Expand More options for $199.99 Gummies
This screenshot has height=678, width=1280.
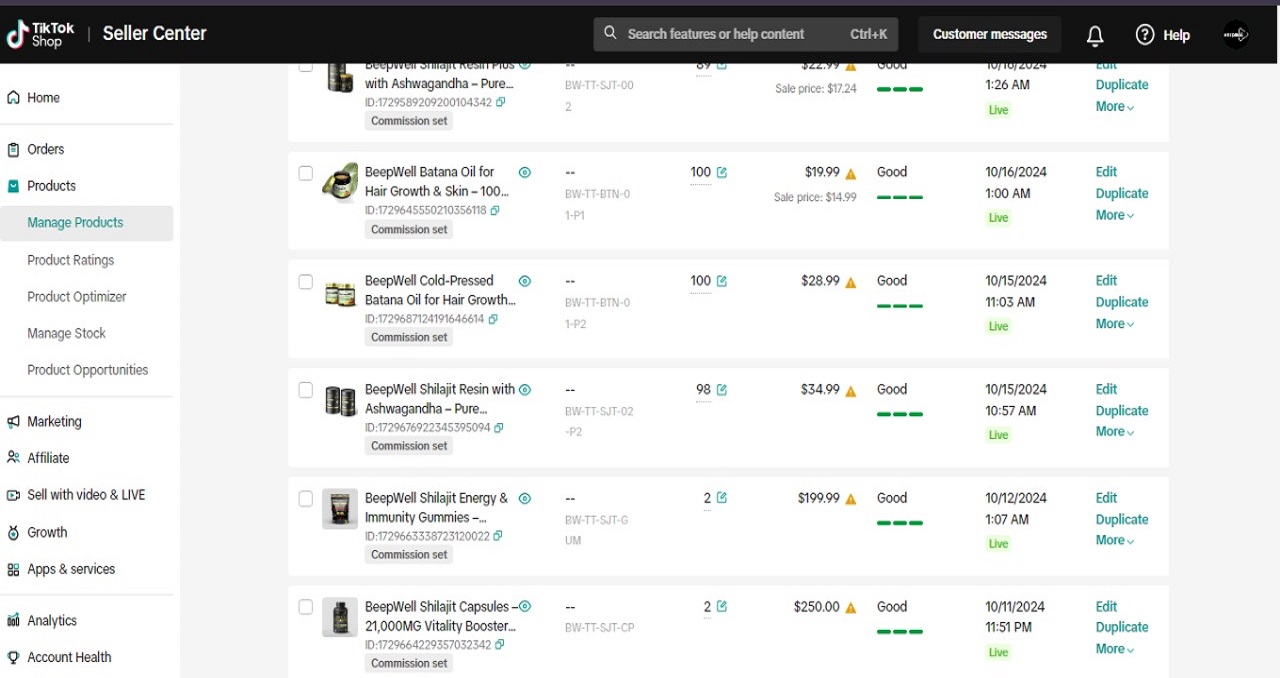1114,540
